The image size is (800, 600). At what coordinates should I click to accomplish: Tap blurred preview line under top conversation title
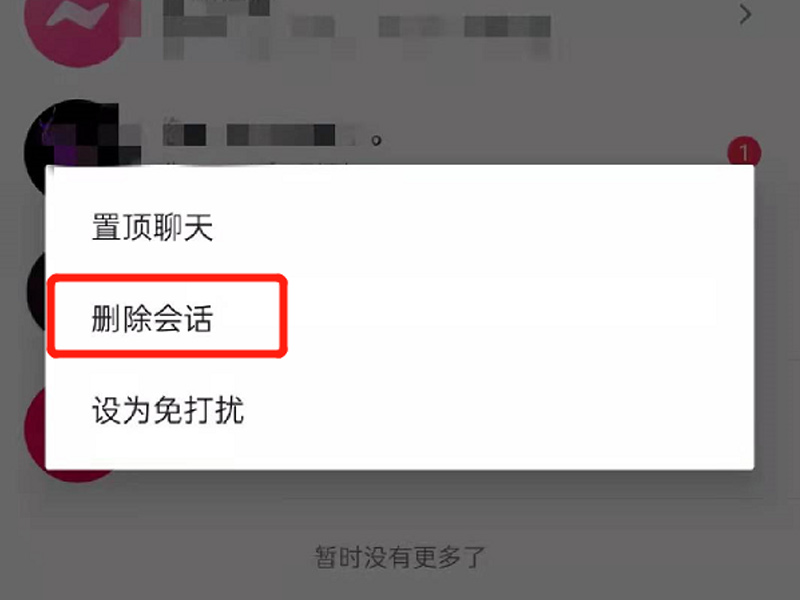[357, 48]
